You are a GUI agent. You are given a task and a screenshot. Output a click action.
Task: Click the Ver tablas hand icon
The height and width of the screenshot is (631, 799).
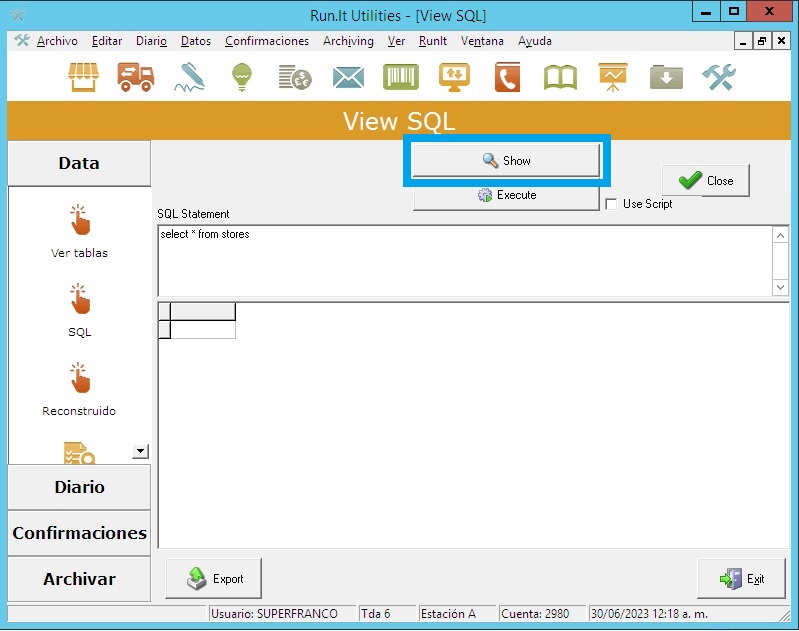[x=79, y=220]
